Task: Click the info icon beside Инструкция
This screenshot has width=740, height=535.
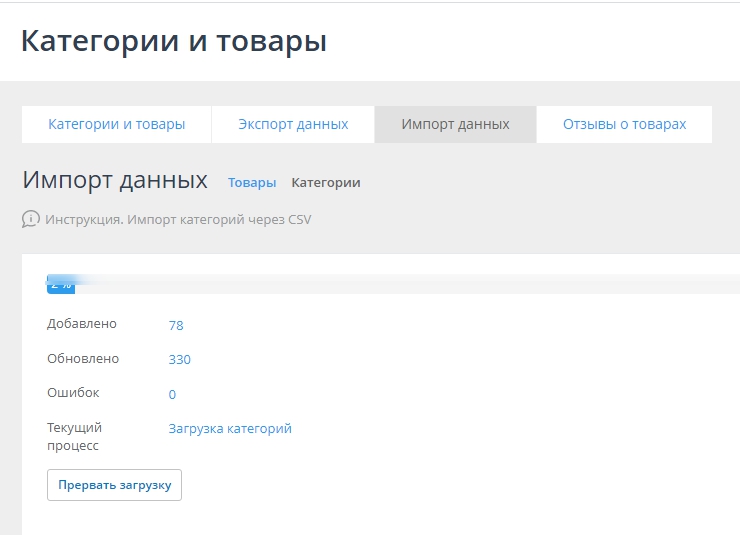Action: (31, 219)
